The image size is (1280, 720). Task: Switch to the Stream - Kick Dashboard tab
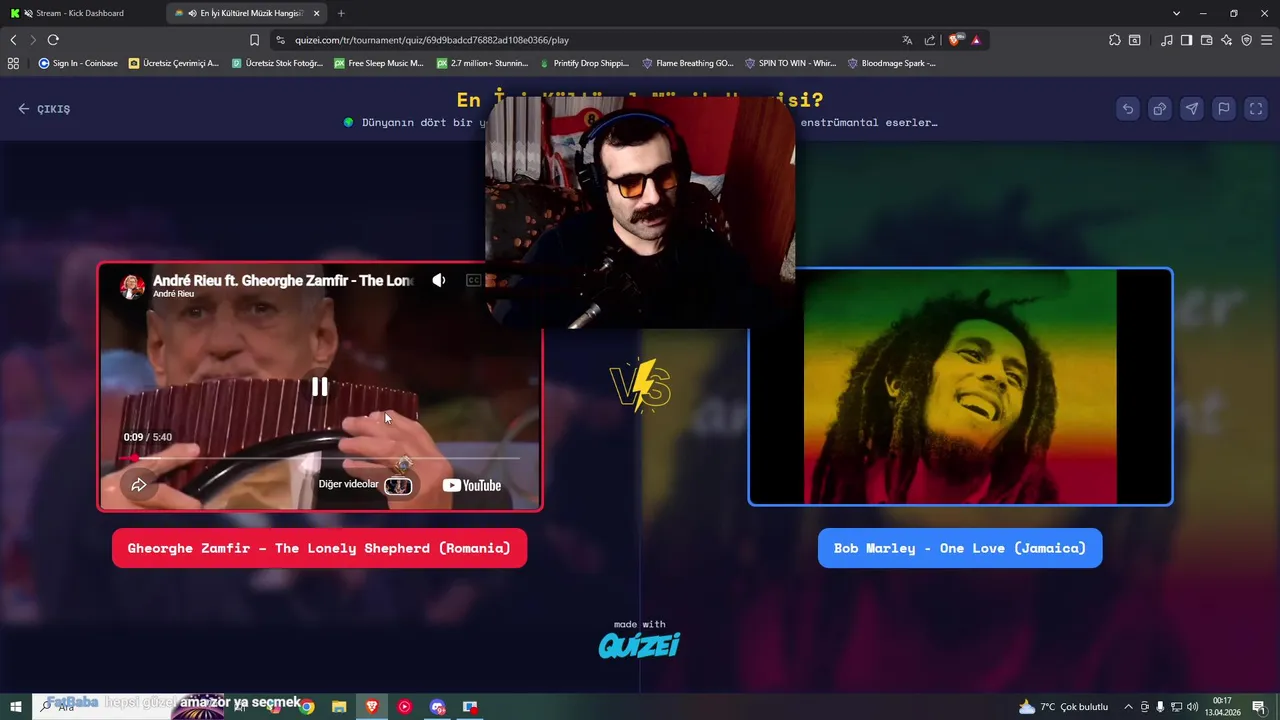[x=82, y=13]
